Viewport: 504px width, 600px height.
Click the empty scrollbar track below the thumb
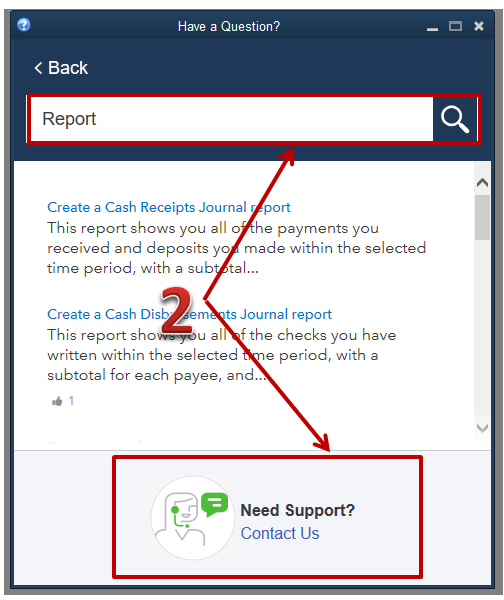pyautogui.click(x=482, y=331)
